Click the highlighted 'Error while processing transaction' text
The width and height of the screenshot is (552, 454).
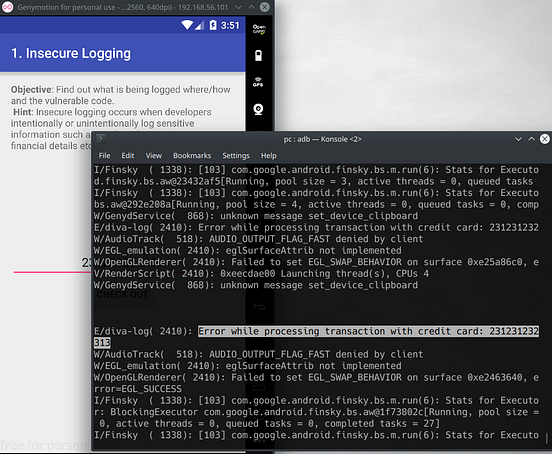368,331
